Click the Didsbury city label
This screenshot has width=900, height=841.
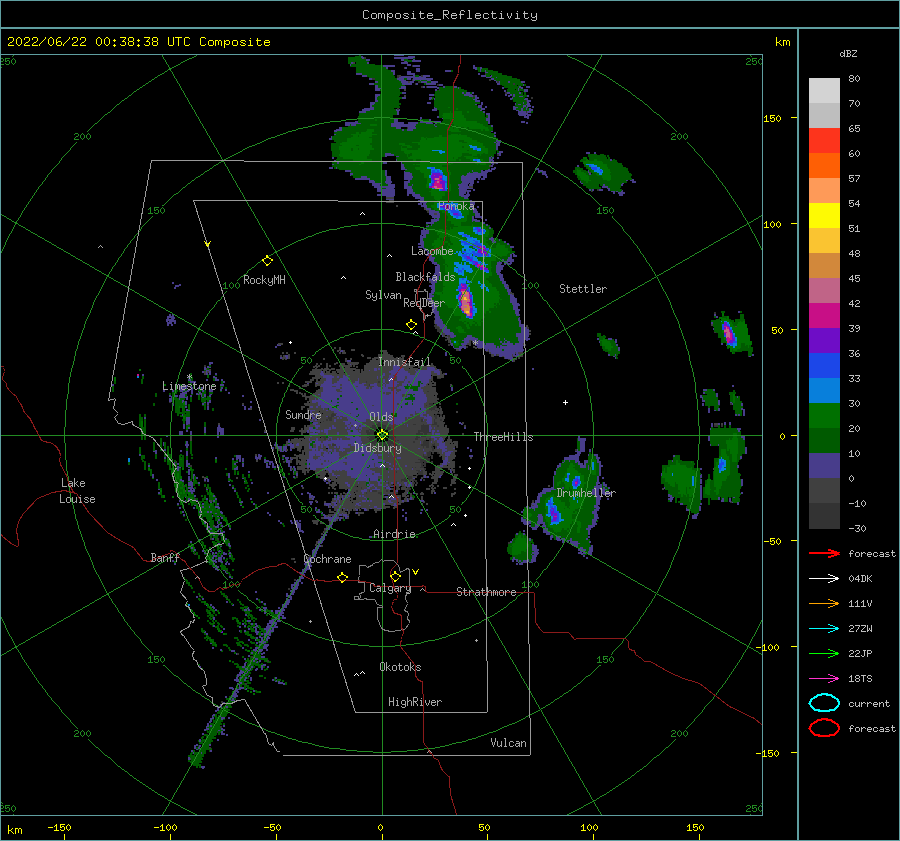tap(377, 448)
